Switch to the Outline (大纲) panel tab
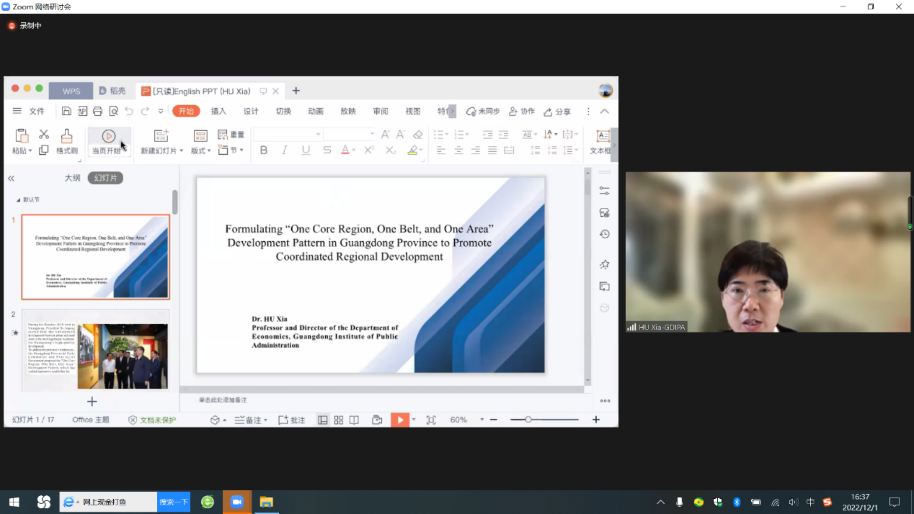 point(72,178)
